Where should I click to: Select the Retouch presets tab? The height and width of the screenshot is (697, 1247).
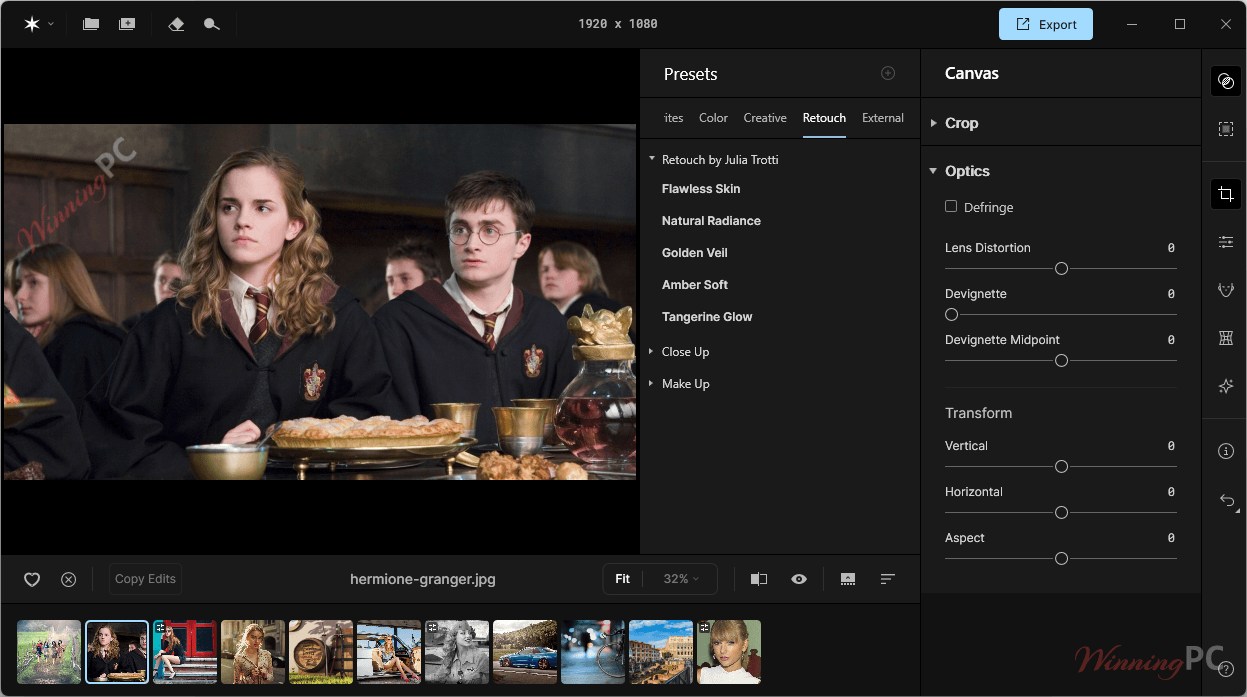click(824, 118)
